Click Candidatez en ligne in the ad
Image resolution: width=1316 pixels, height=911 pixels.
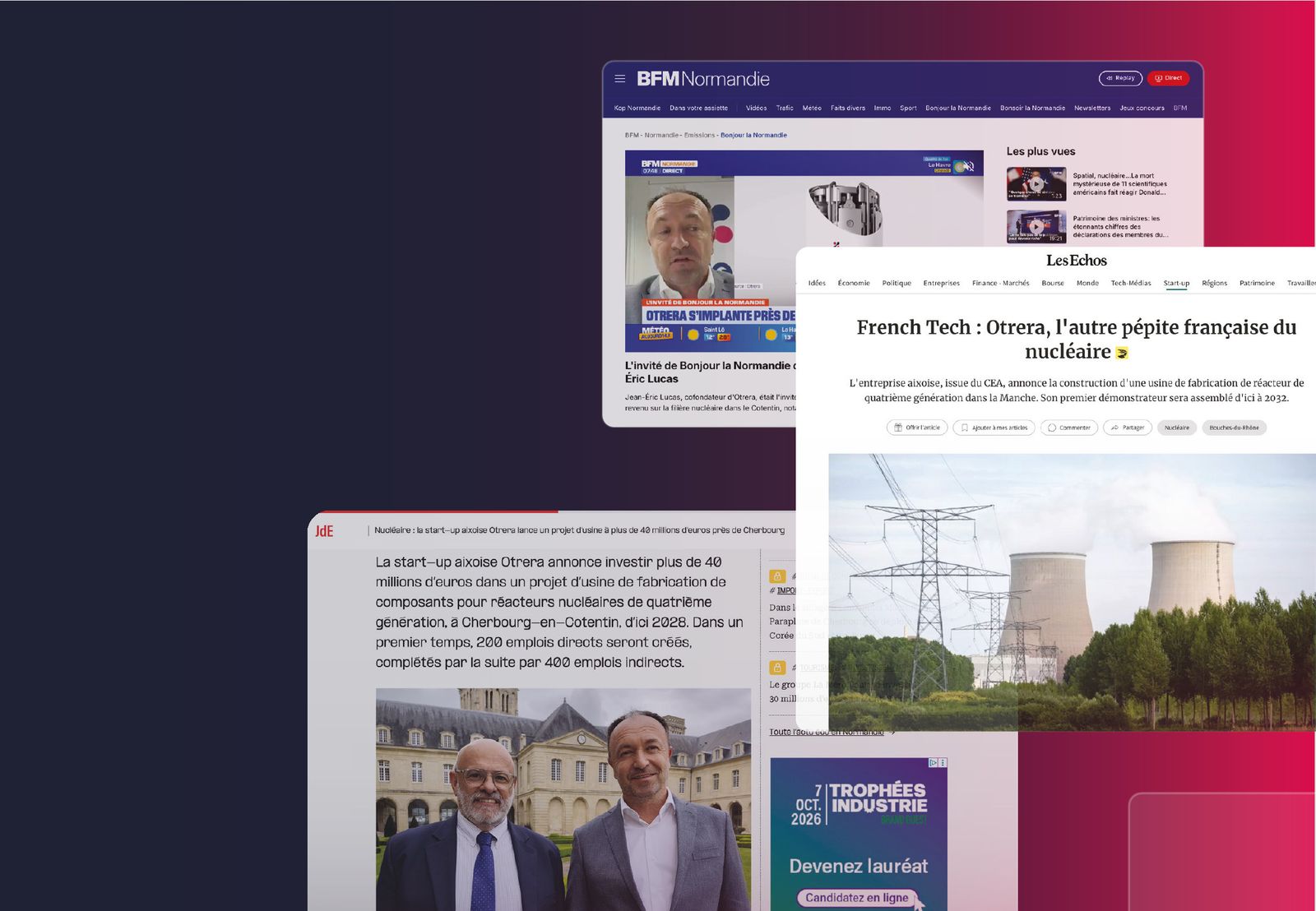coord(857,898)
